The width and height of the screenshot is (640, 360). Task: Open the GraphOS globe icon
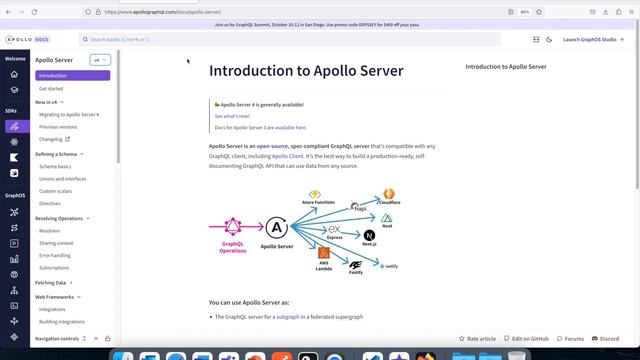tap(14, 274)
